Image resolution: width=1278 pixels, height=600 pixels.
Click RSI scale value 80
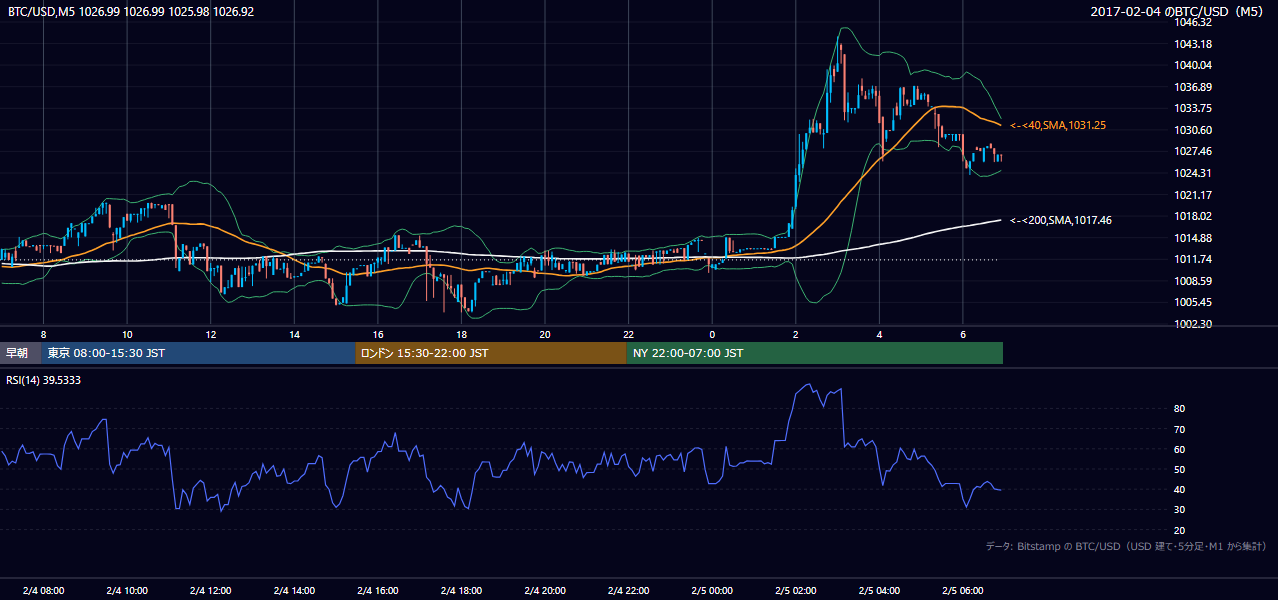pos(1180,409)
